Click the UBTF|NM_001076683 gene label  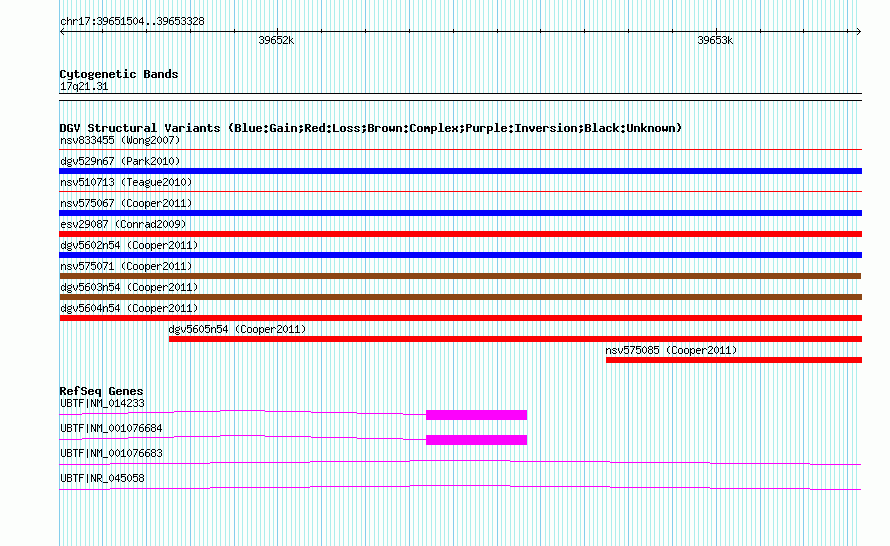pos(111,453)
